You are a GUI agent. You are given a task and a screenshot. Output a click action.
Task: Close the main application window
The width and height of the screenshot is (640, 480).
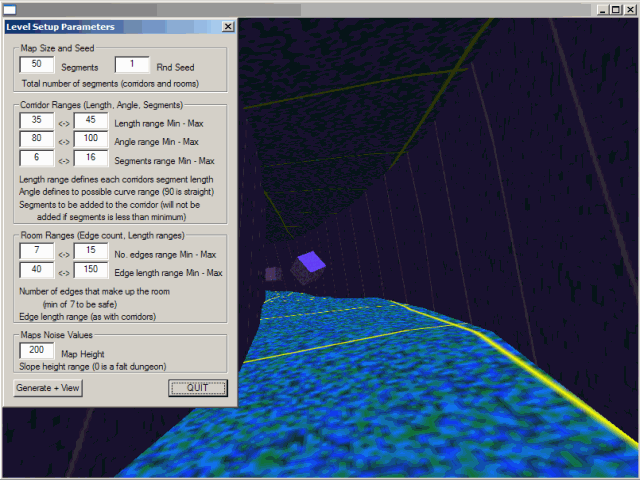(630, 10)
